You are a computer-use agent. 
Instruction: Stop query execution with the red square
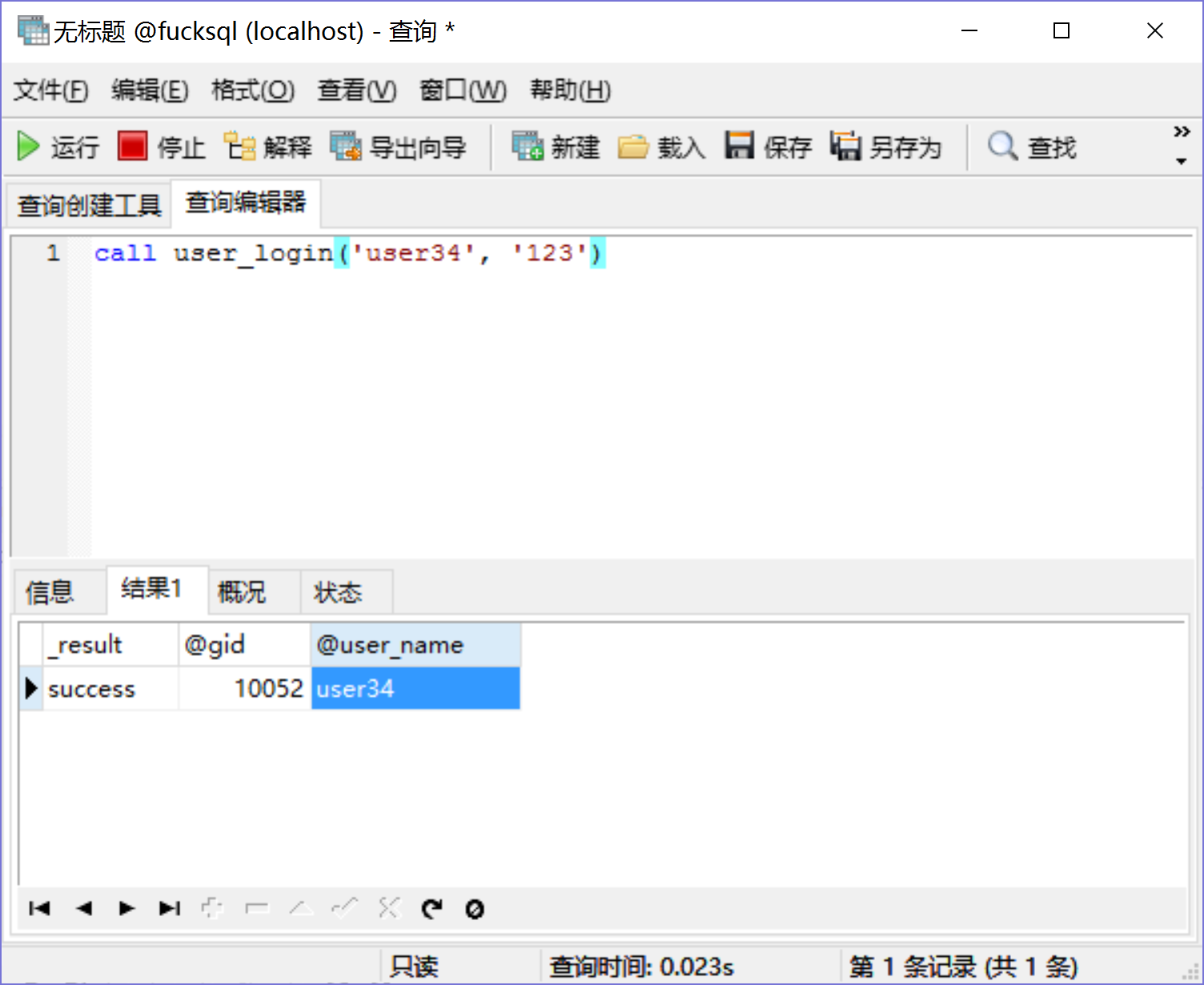[x=132, y=147]
